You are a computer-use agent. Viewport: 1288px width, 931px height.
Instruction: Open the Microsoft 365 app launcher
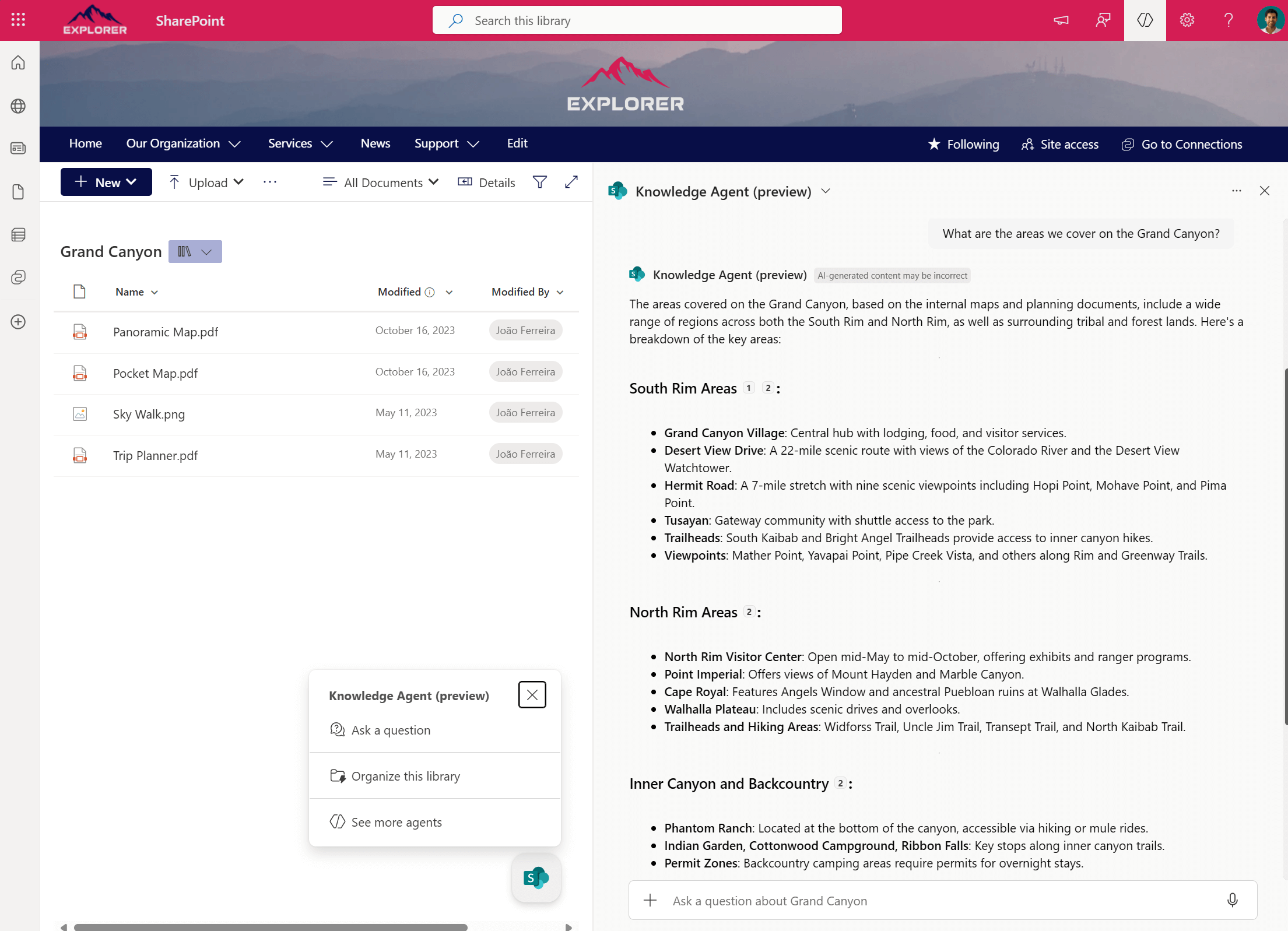click(x=17, y=20)
